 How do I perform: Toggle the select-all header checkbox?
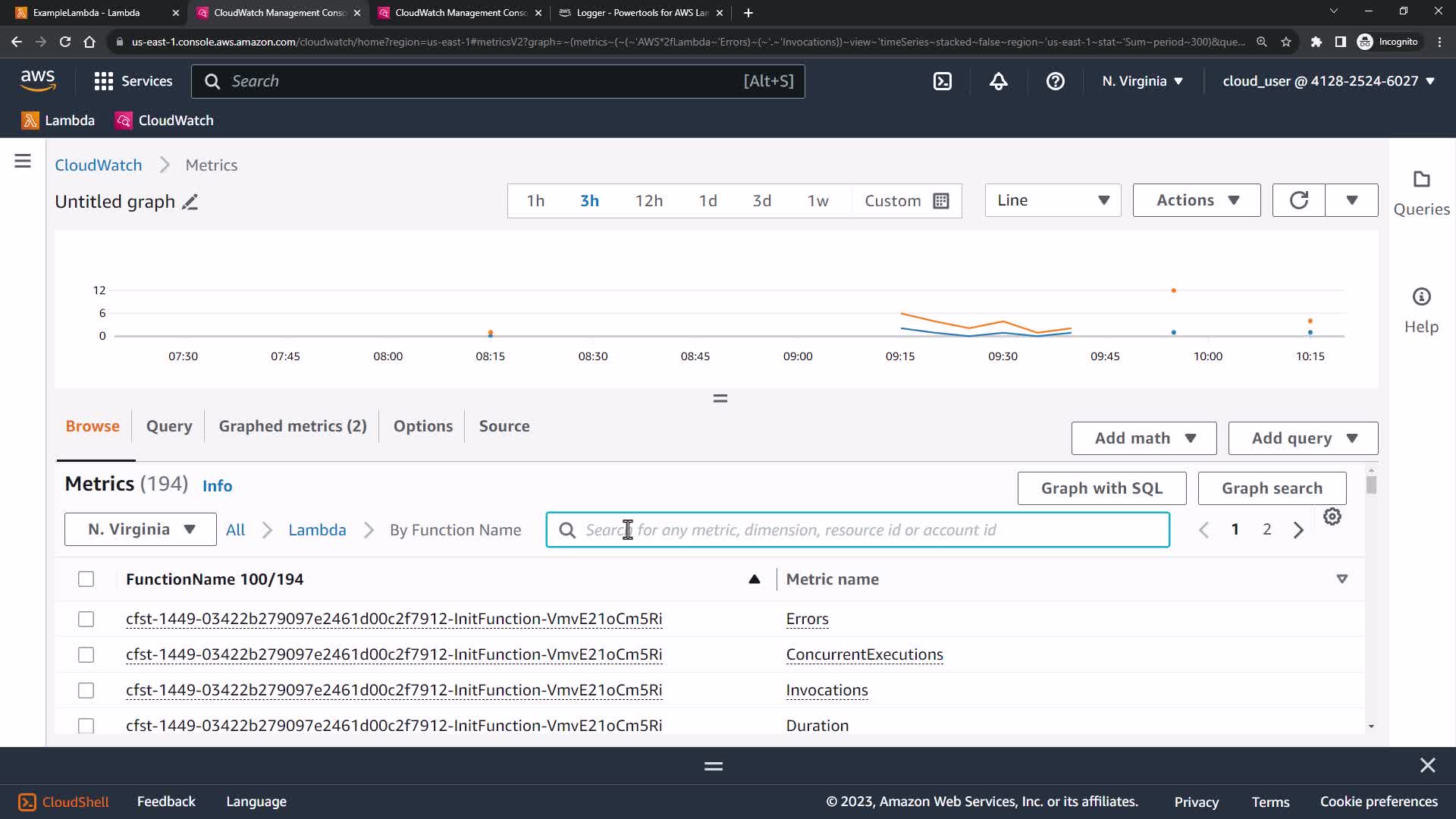point(86,579)
